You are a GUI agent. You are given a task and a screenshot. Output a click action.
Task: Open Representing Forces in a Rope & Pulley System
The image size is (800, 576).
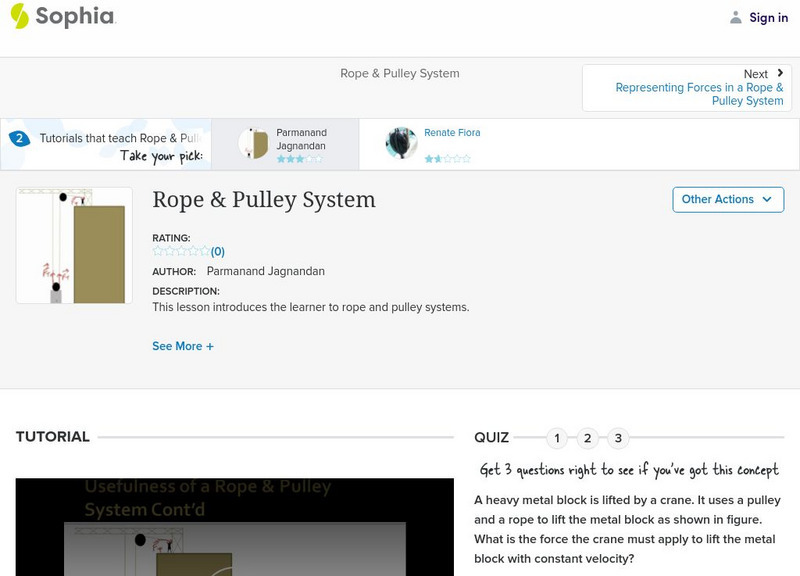click(x=700, y=94)
